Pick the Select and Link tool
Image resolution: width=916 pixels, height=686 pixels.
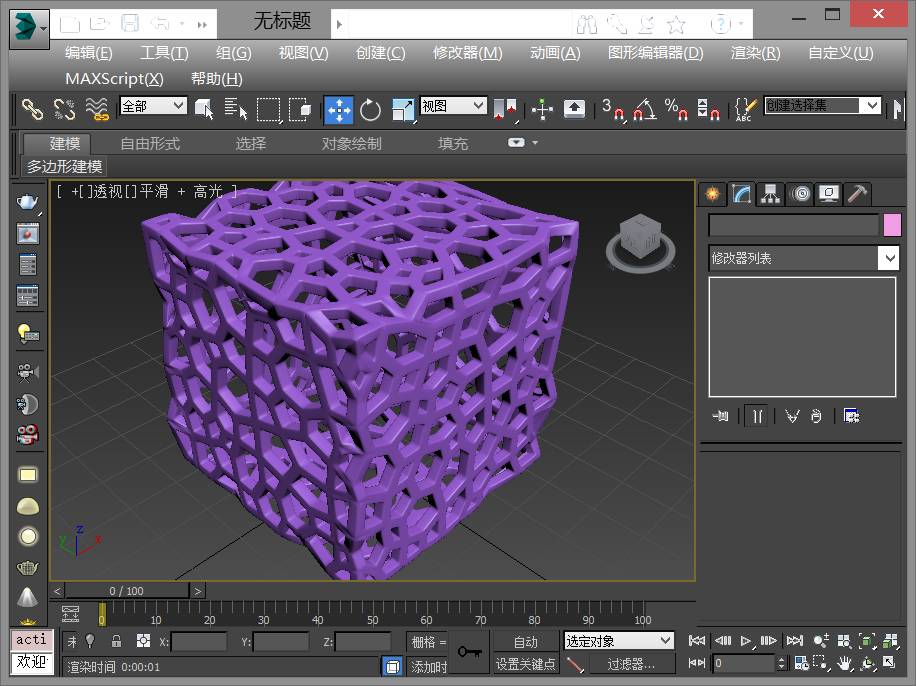(32, 109)
